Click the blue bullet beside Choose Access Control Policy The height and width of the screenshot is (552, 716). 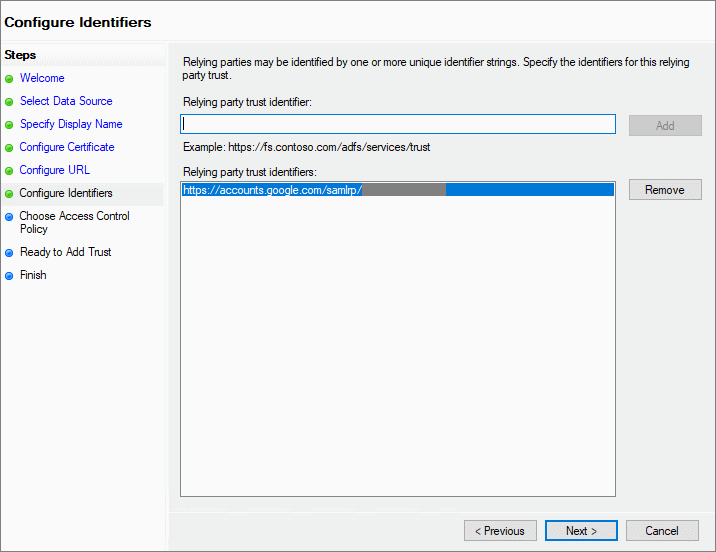pos(9,217)
